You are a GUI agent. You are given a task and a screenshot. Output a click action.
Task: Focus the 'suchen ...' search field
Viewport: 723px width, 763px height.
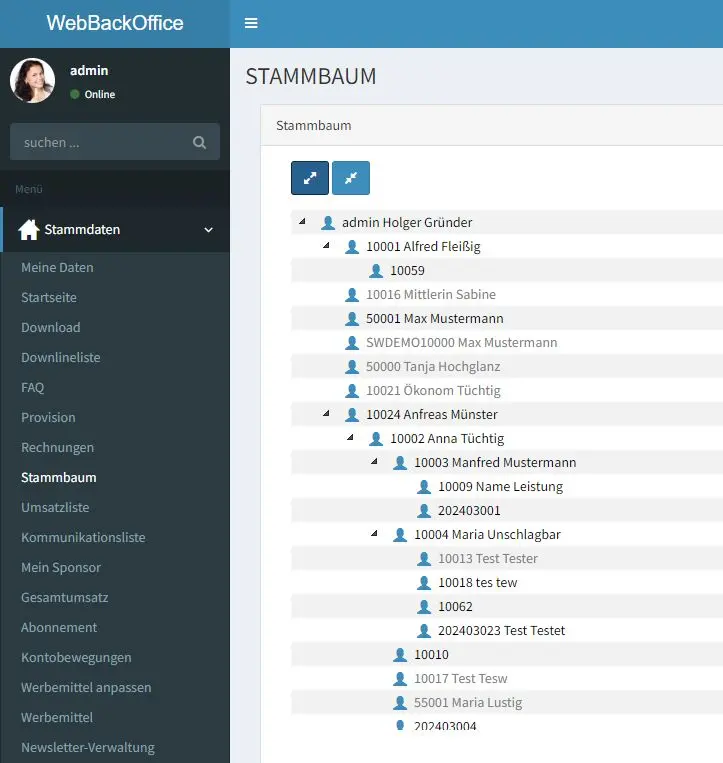(x=115, y=142)
